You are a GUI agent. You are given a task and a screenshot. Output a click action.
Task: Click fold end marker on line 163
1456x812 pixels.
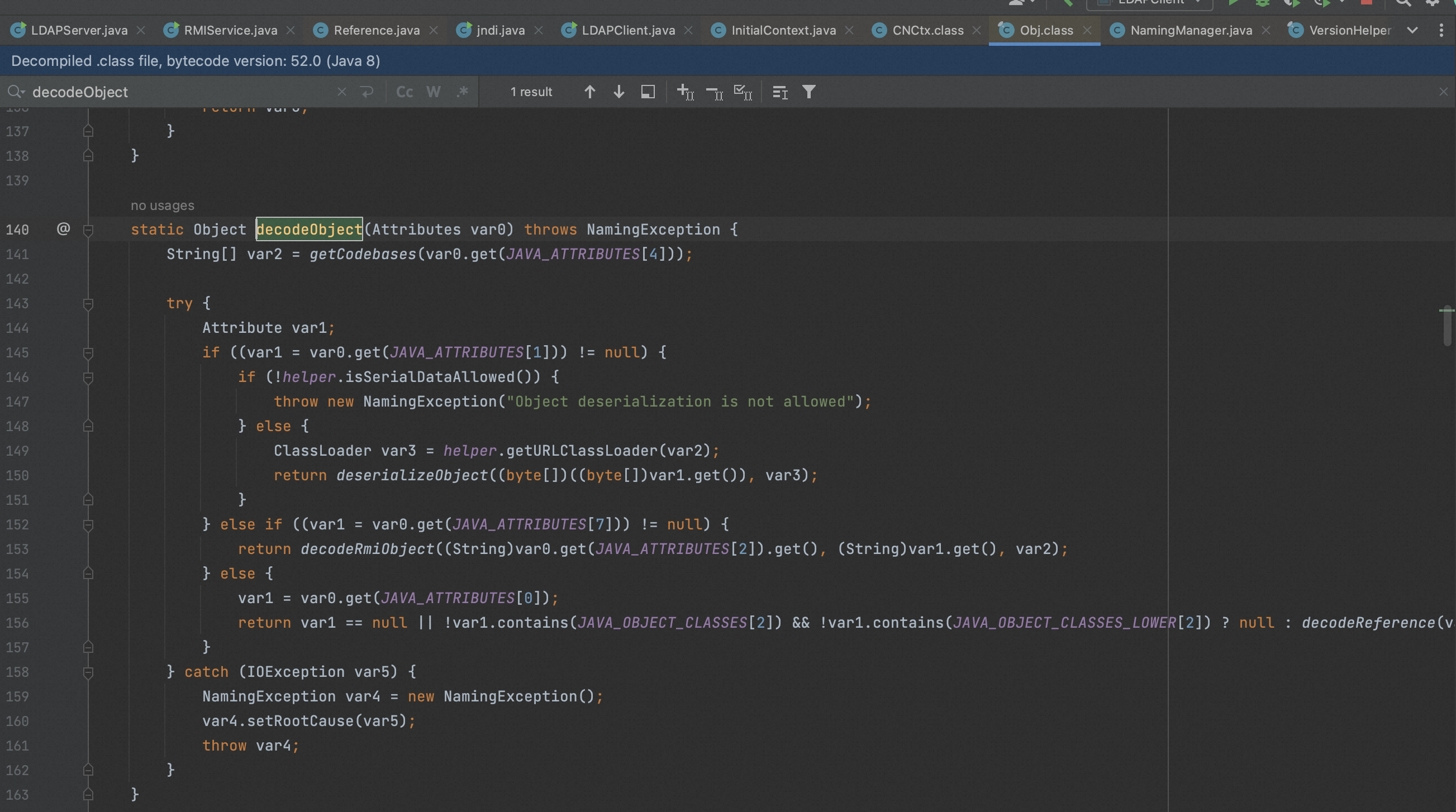pos(88,795)
